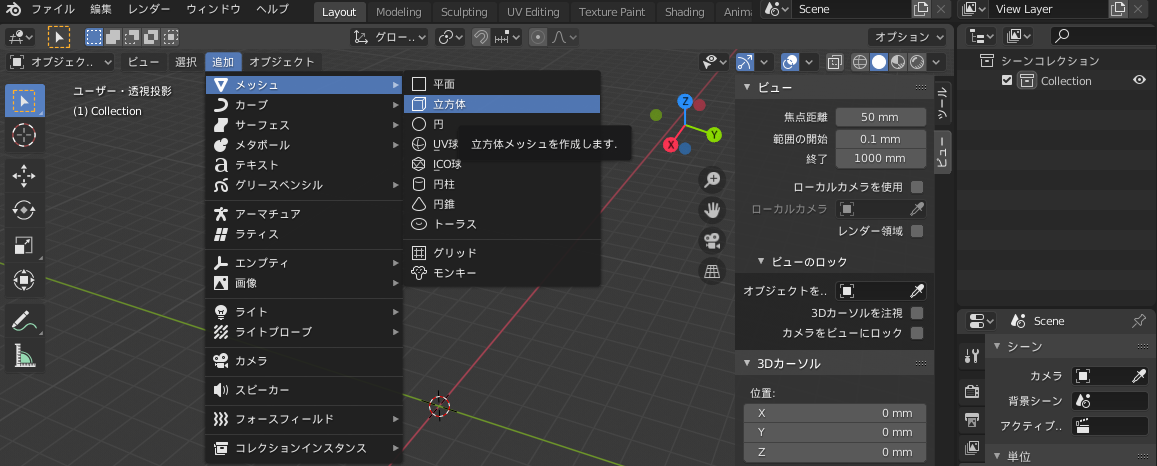
Task: Select 立方体 from mesh submenu
Action: point(502,105)
